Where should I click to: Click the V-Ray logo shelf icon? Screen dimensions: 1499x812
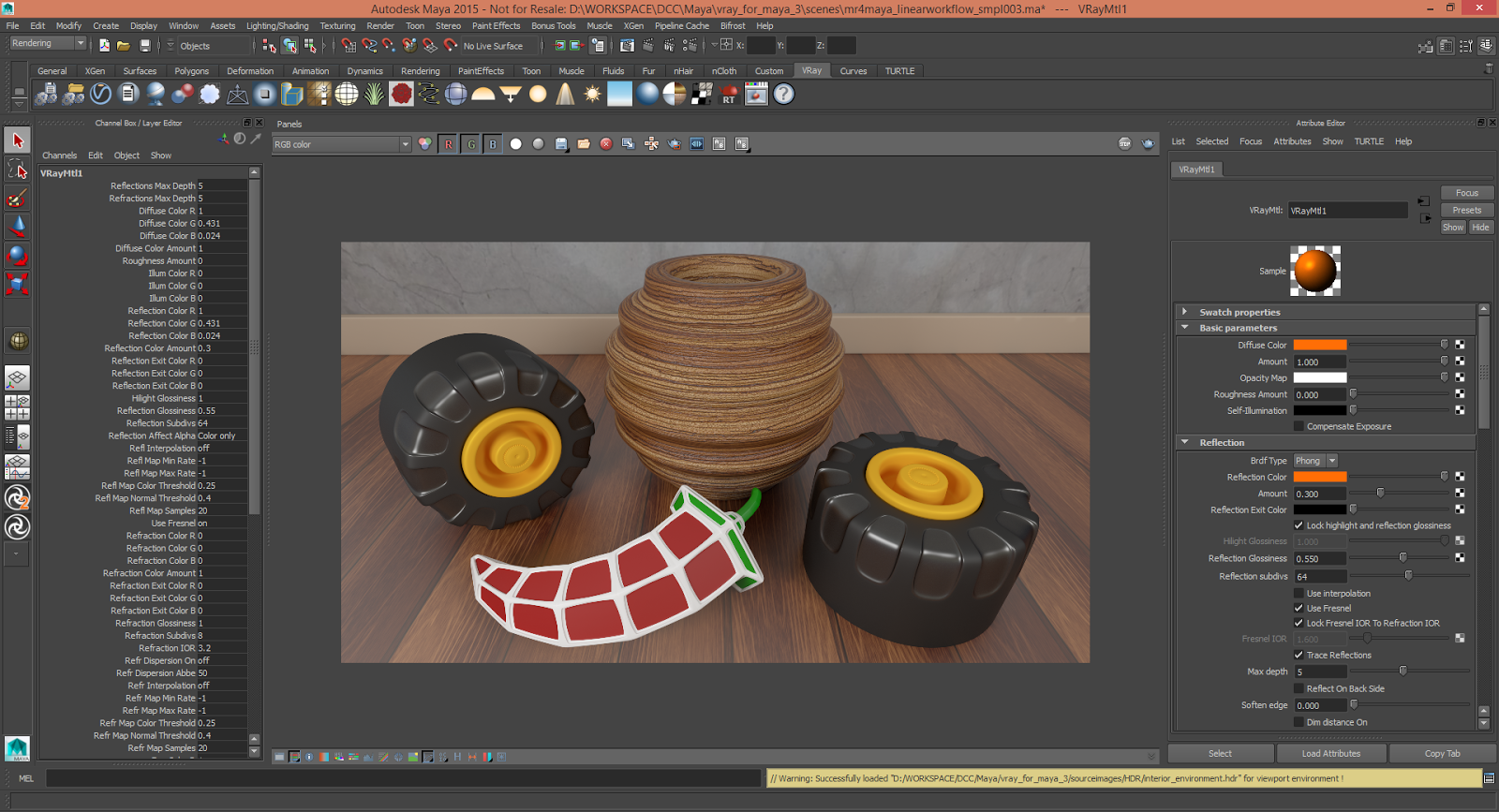pos(101,94)
